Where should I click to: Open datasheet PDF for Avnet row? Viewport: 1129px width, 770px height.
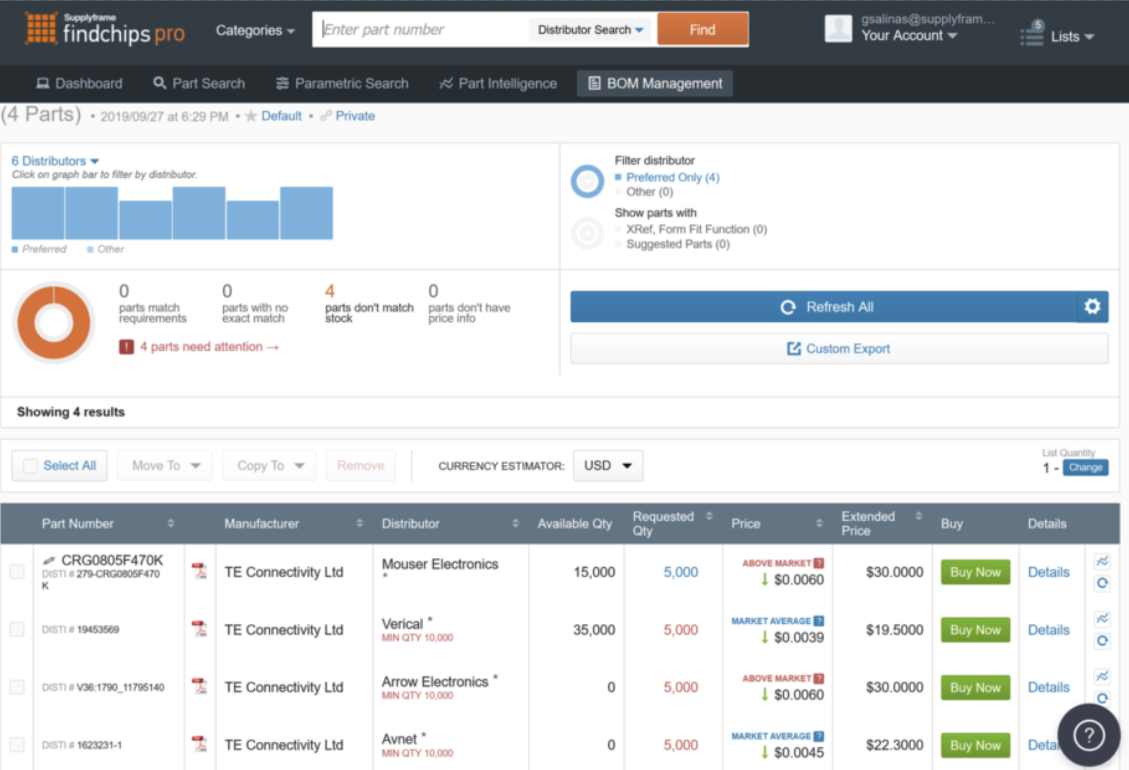pyautogui.click(x=199, y=744)
